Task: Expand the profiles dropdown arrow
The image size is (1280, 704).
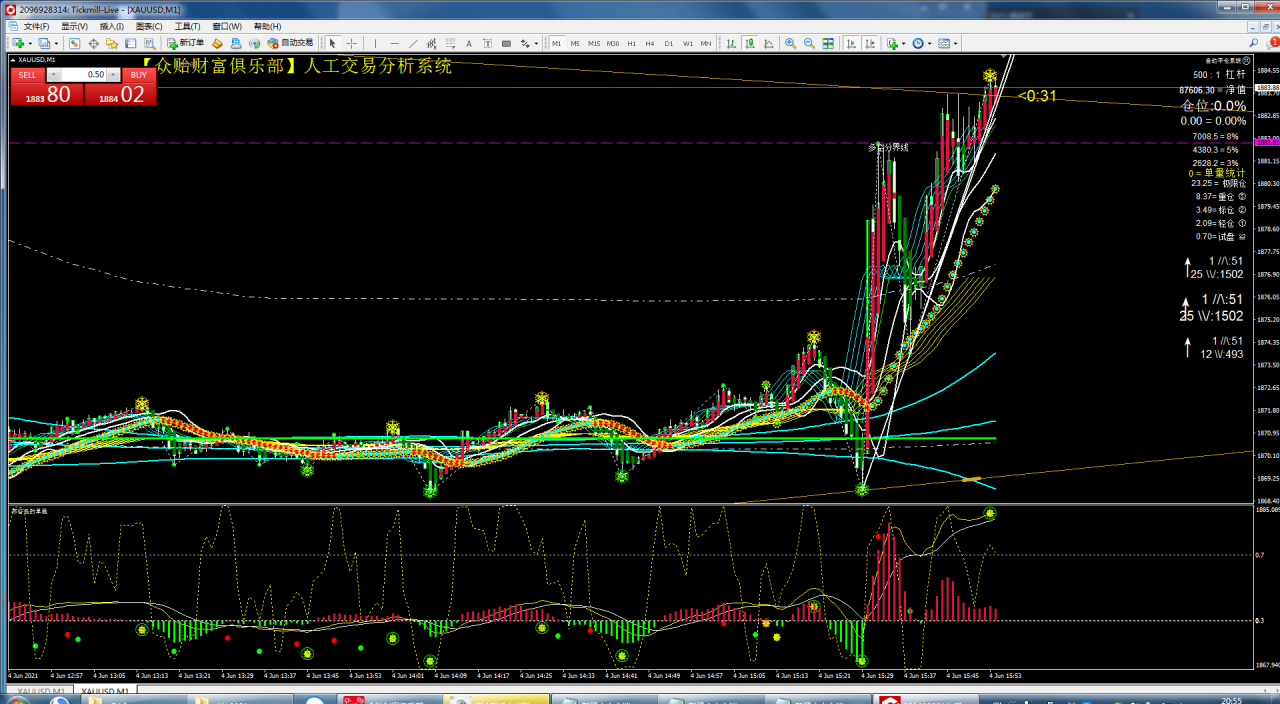Action: point(56,43)
